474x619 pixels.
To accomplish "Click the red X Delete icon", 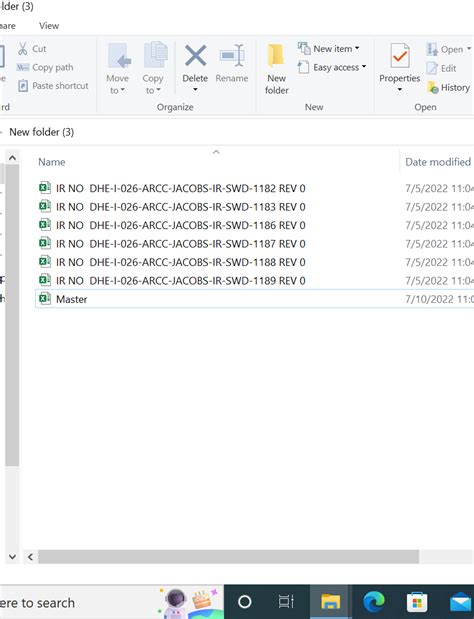I will coord(195,55).
